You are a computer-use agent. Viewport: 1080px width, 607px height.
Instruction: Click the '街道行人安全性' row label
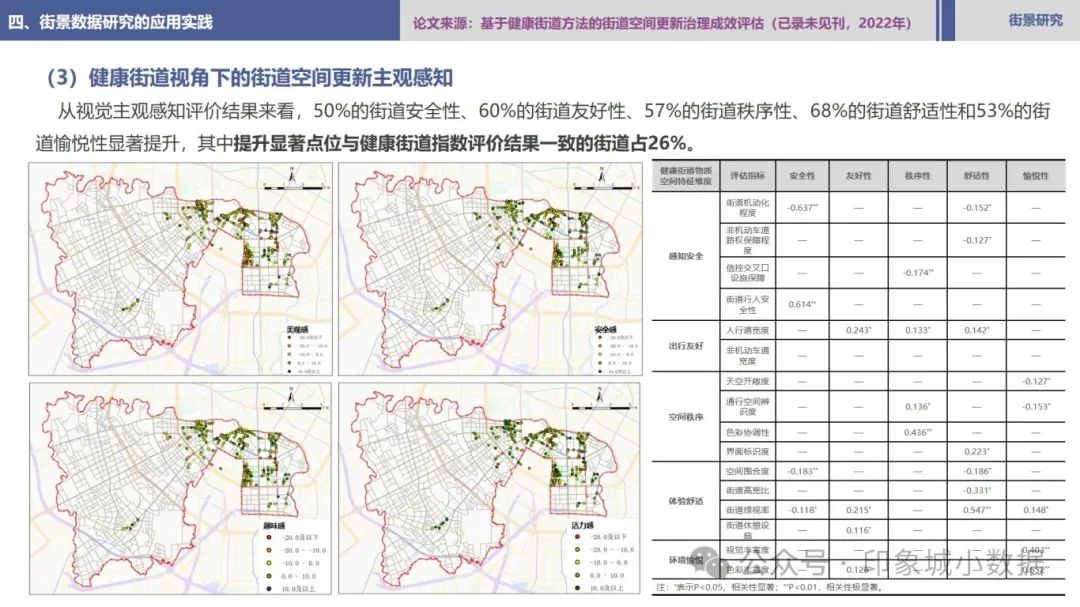(x=747, y=305)
